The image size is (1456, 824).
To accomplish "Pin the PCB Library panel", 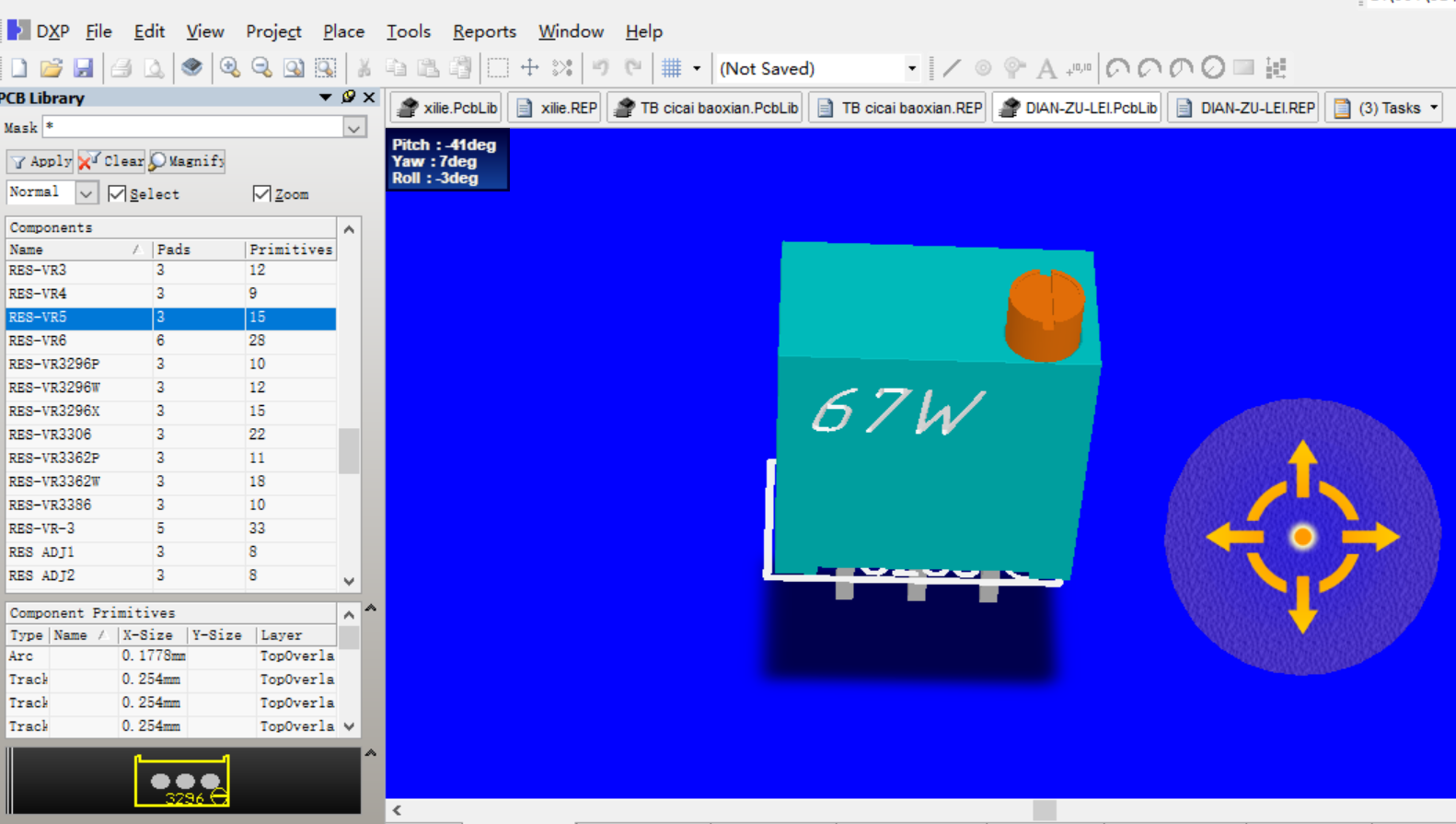I will (x=349, y=97).
